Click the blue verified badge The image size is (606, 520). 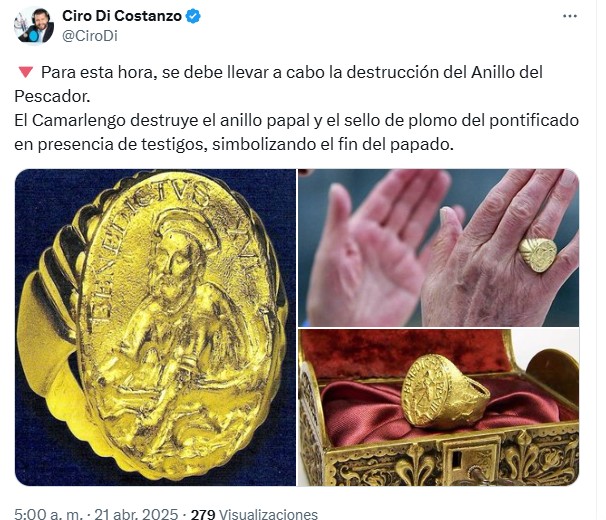point(193,16)
